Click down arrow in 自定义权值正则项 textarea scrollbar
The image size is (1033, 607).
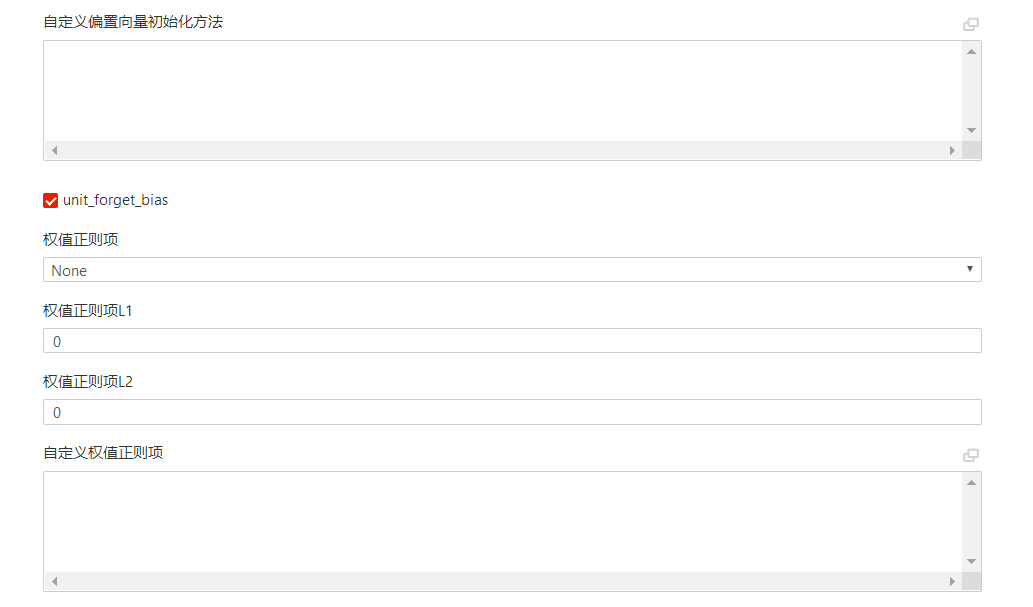click(971, 562)
